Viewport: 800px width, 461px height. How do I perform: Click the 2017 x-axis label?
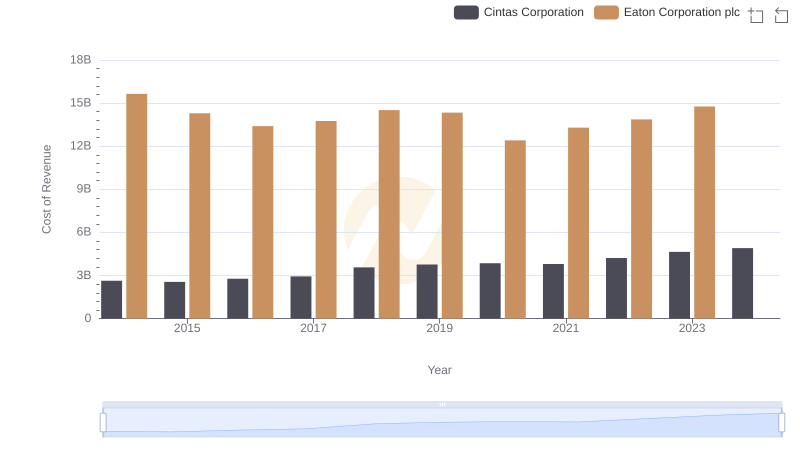313,328
